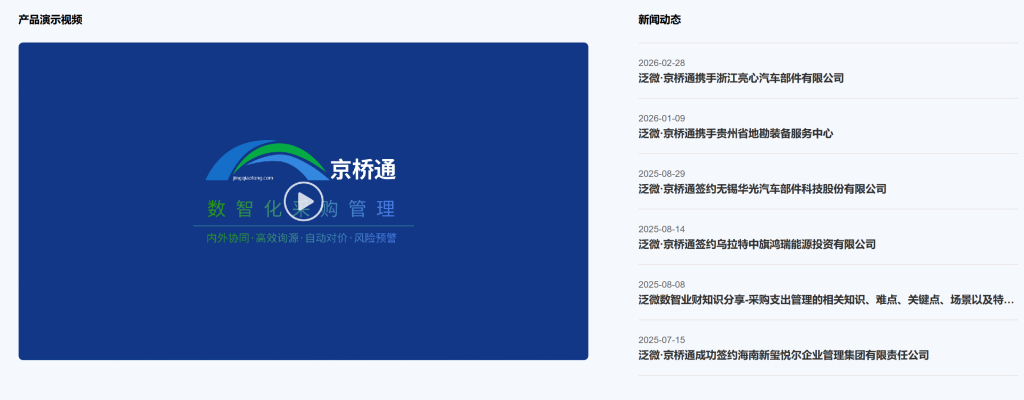Open news about 海南新玺悦尔企业管理集团
1024x400 pixels.
[783, 355]
